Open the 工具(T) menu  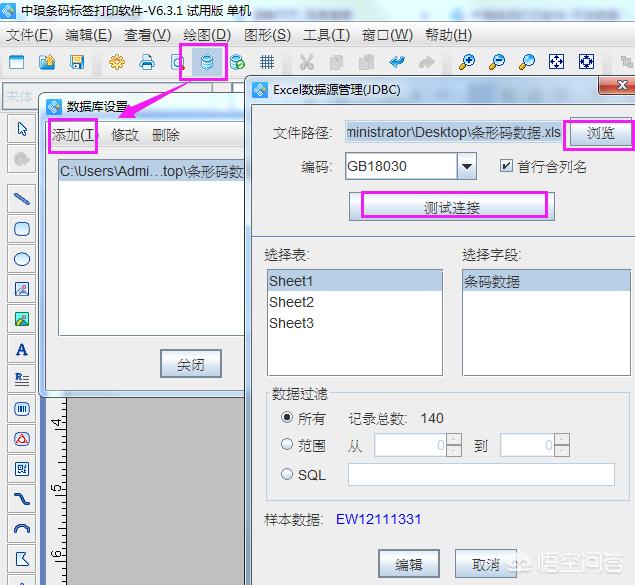[326, 35]
